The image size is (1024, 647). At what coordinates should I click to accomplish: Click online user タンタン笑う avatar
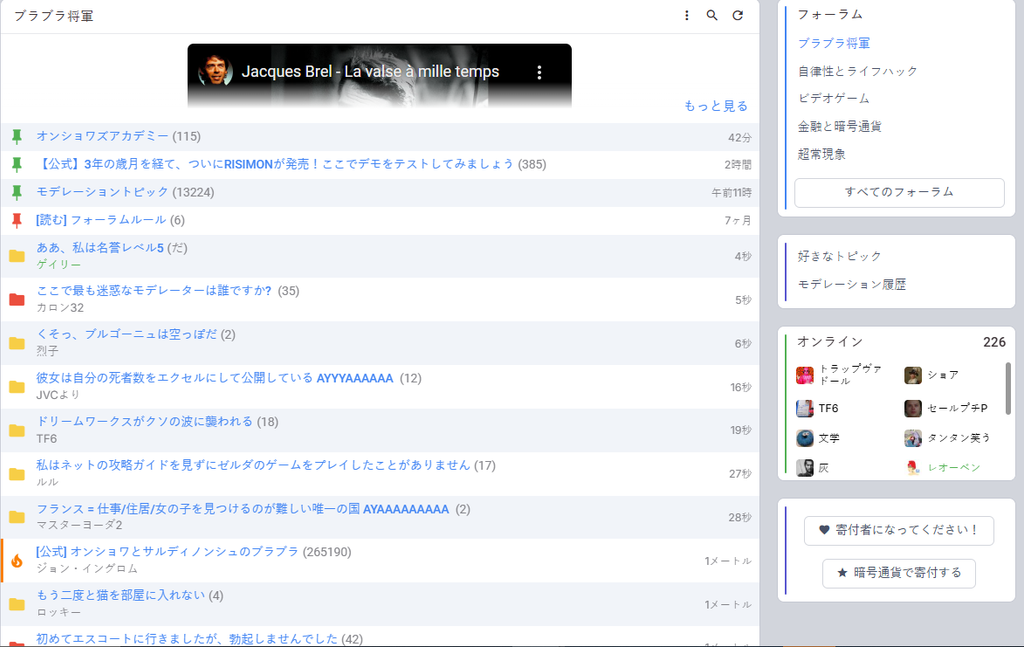913,438
